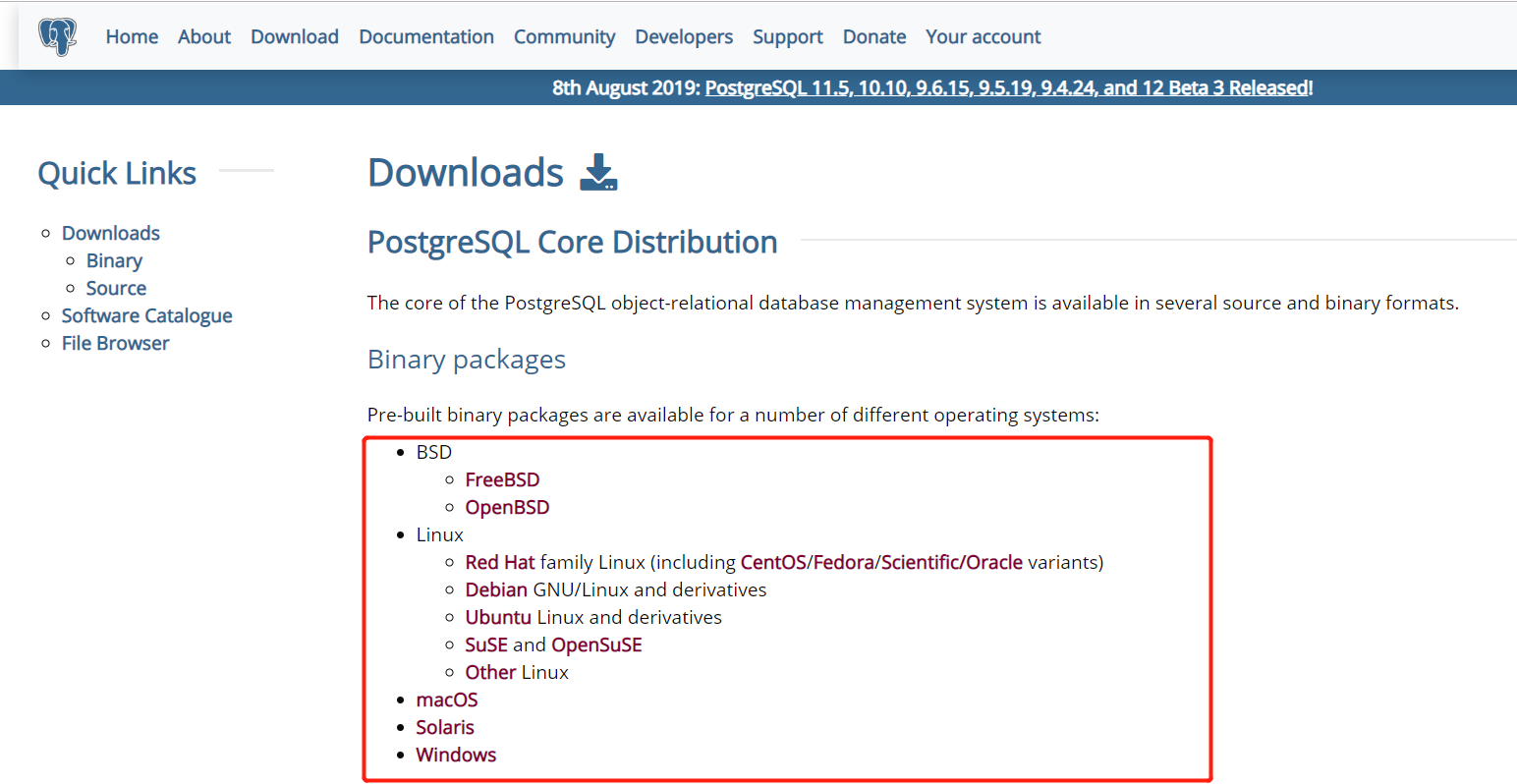Click Downloads in Quick Links sidebar
This screenshot has height=784, width=1517.
(111, 233)
